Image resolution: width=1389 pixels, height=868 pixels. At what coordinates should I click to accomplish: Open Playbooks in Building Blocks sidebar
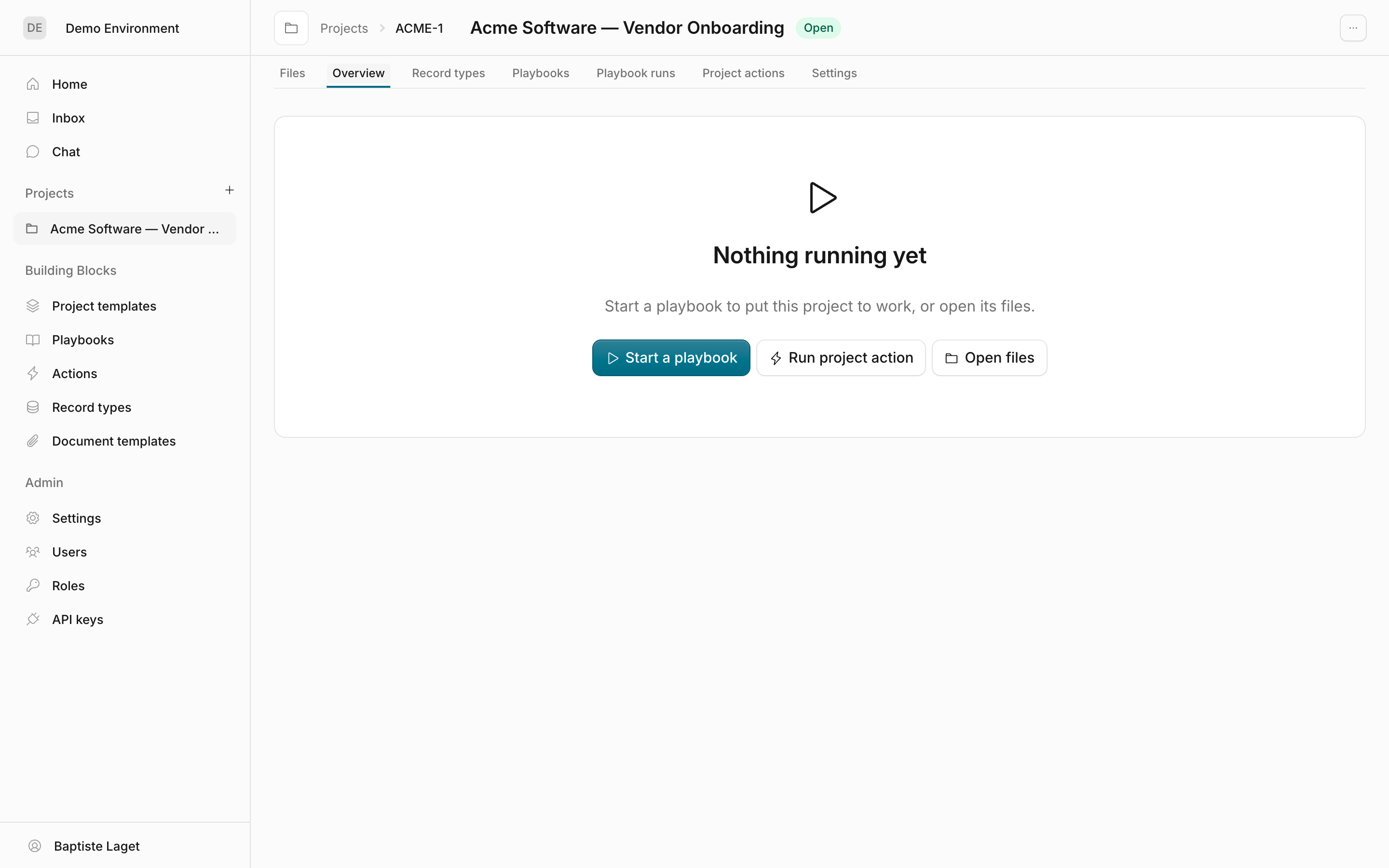[x=124, y=340]
